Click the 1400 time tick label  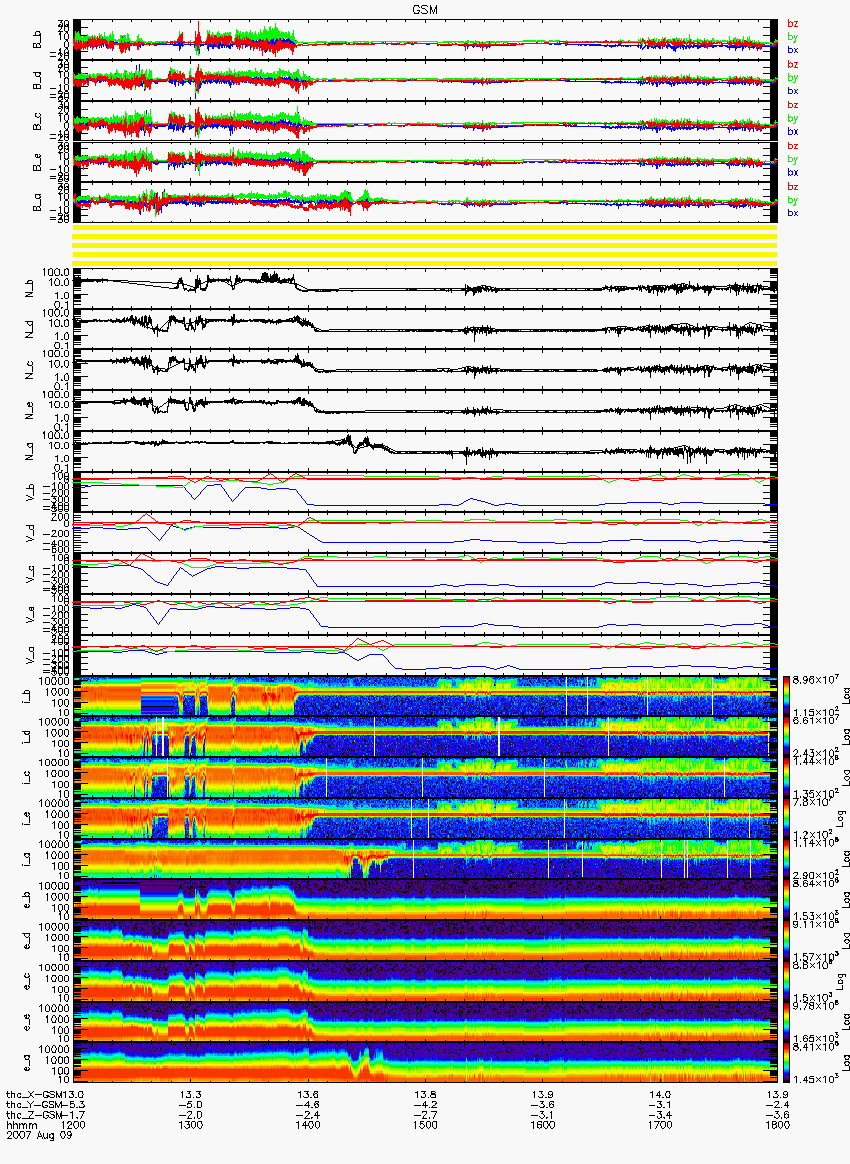308,1125
